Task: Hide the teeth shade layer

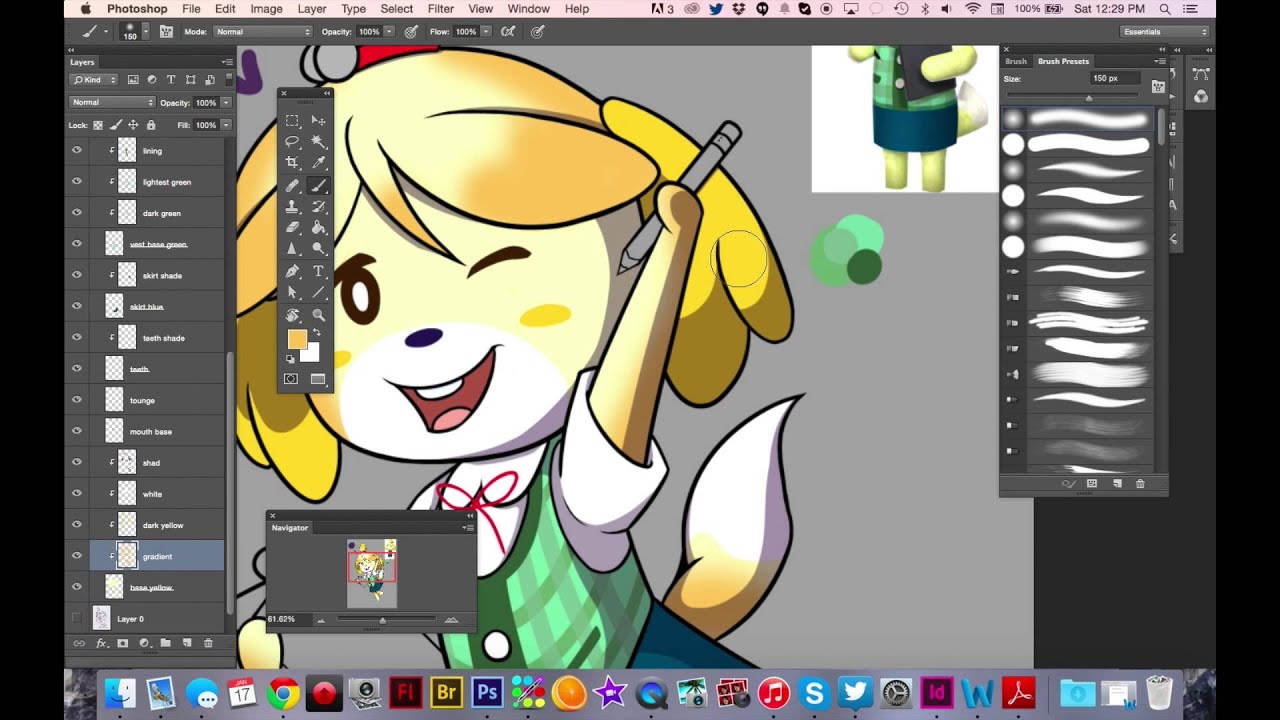Action: pyautogui.click(x=76, y=338)
